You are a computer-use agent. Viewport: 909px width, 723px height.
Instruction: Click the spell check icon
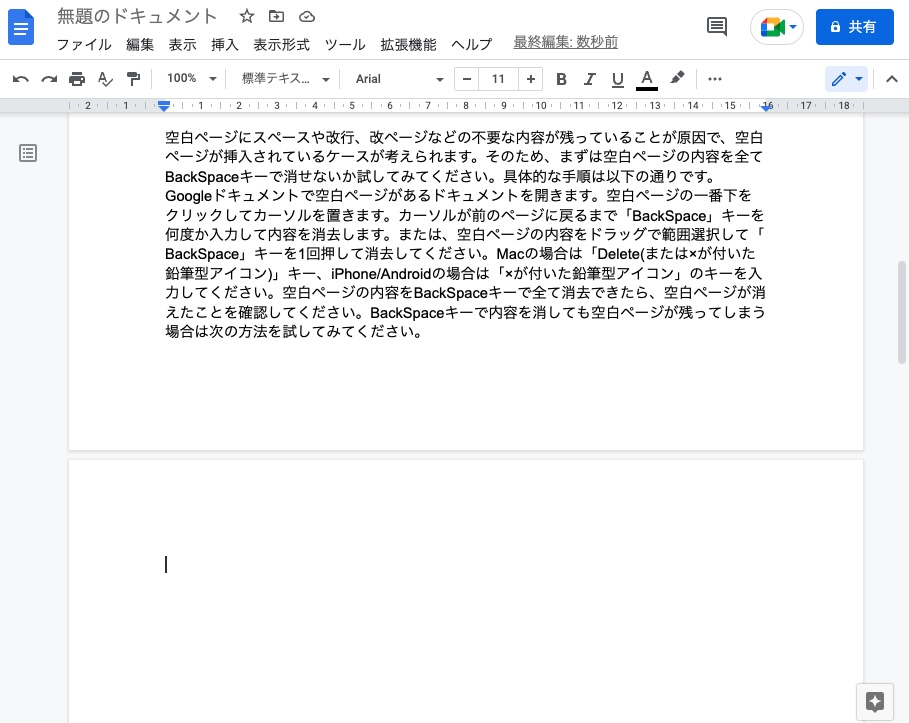point(105,78)
